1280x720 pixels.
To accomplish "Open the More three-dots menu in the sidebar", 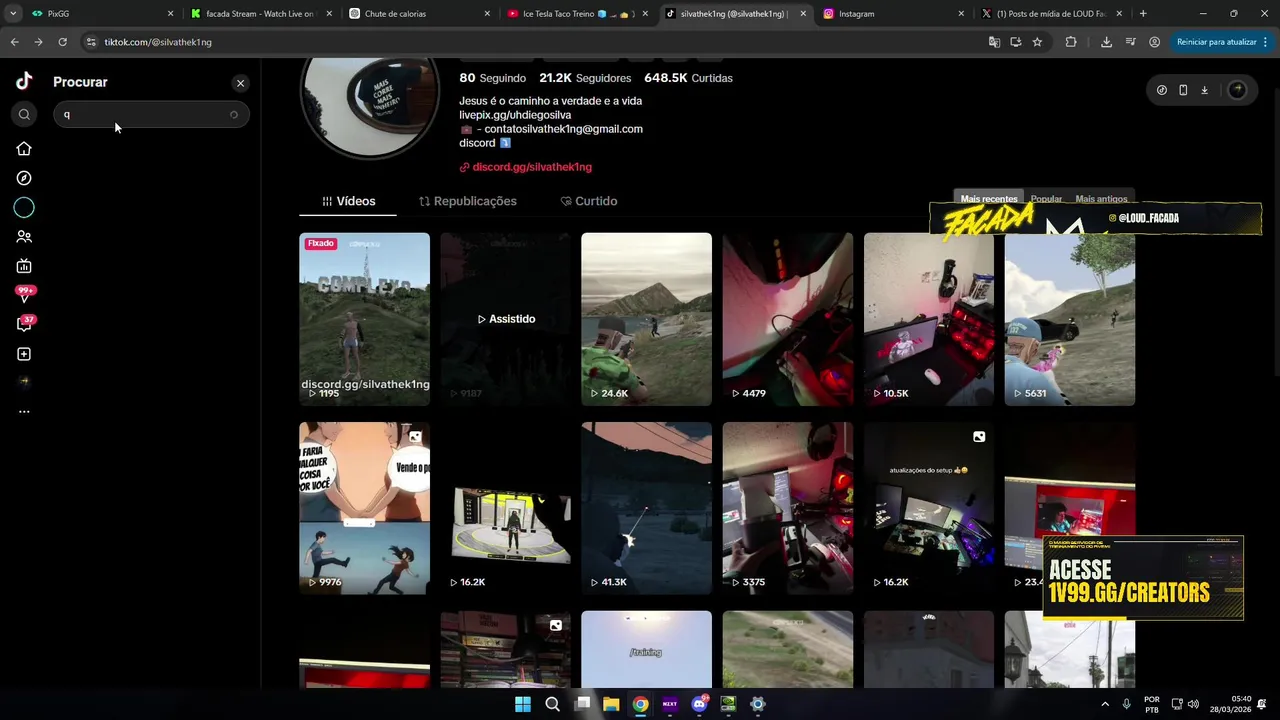I will pos(24,411).
